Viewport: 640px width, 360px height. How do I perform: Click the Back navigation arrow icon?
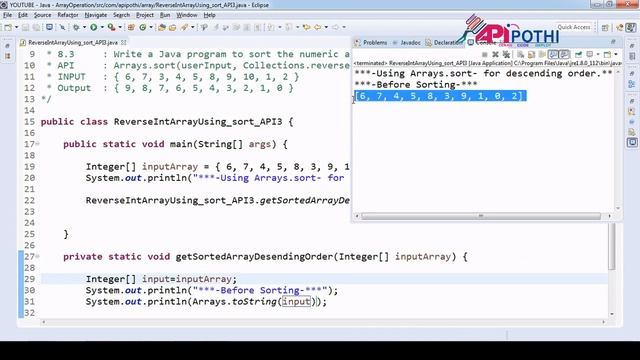click(317, 27)
